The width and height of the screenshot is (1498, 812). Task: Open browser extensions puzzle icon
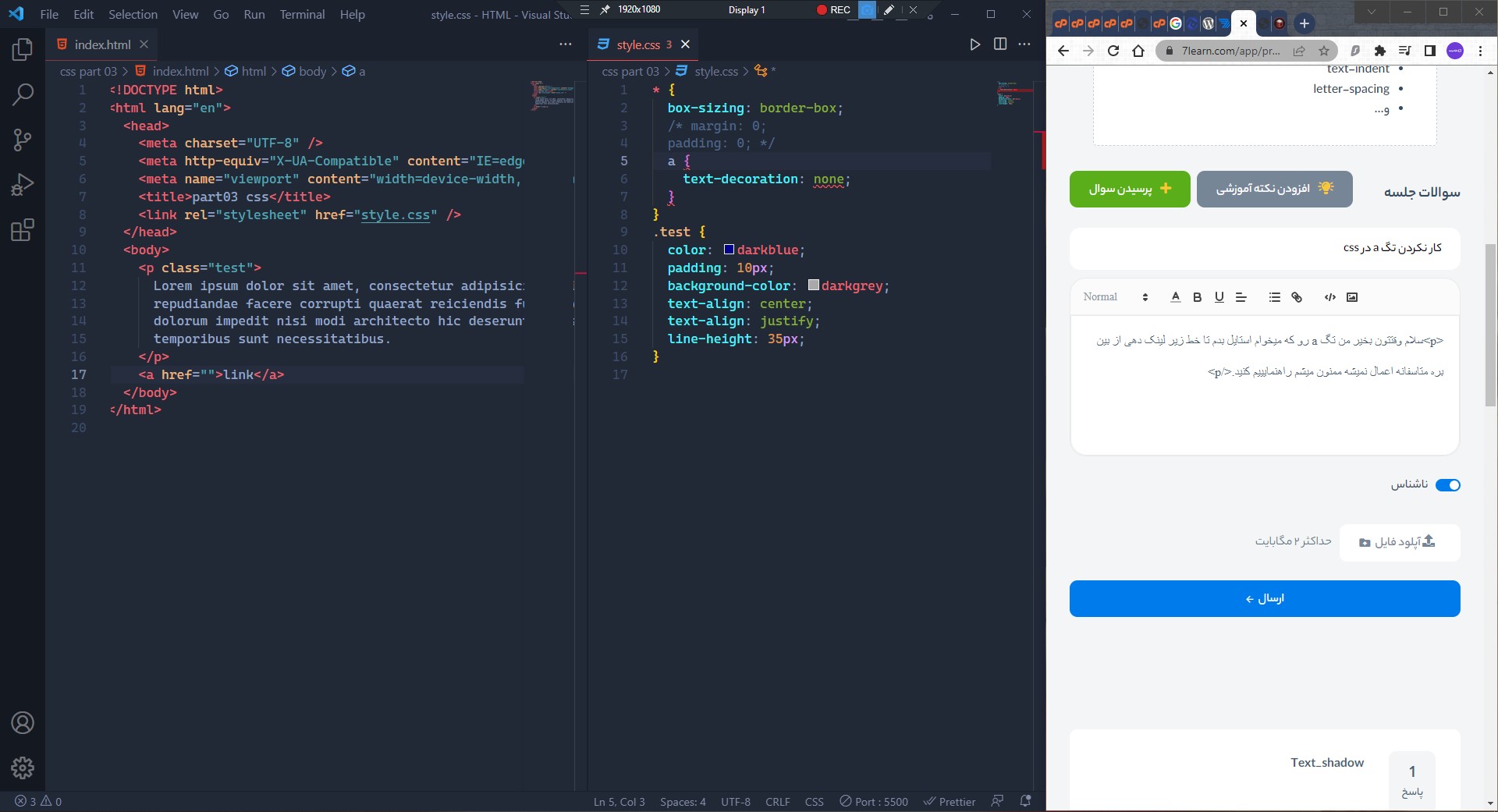(1379, 51)
